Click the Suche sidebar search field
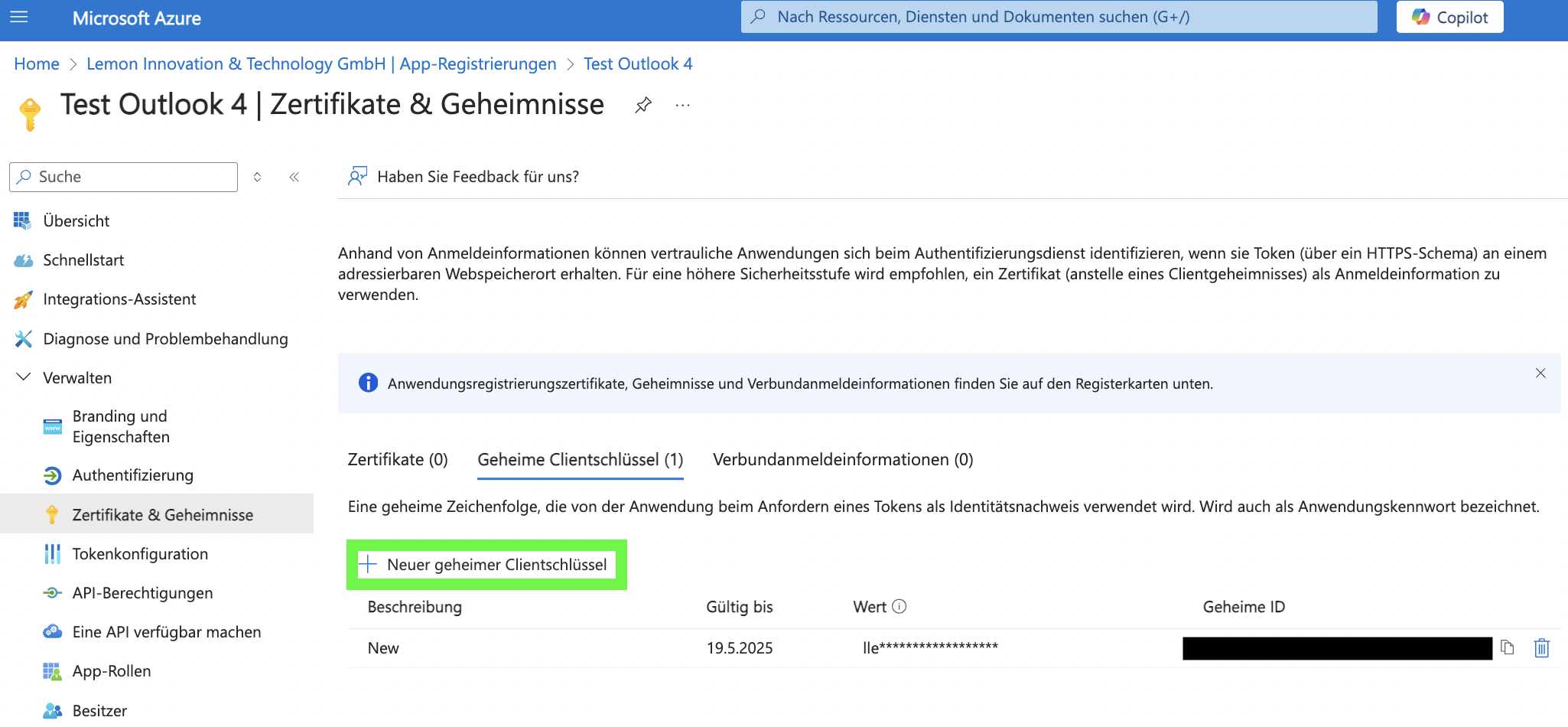Screen dimensions: 1568x727 coord(123,177)
